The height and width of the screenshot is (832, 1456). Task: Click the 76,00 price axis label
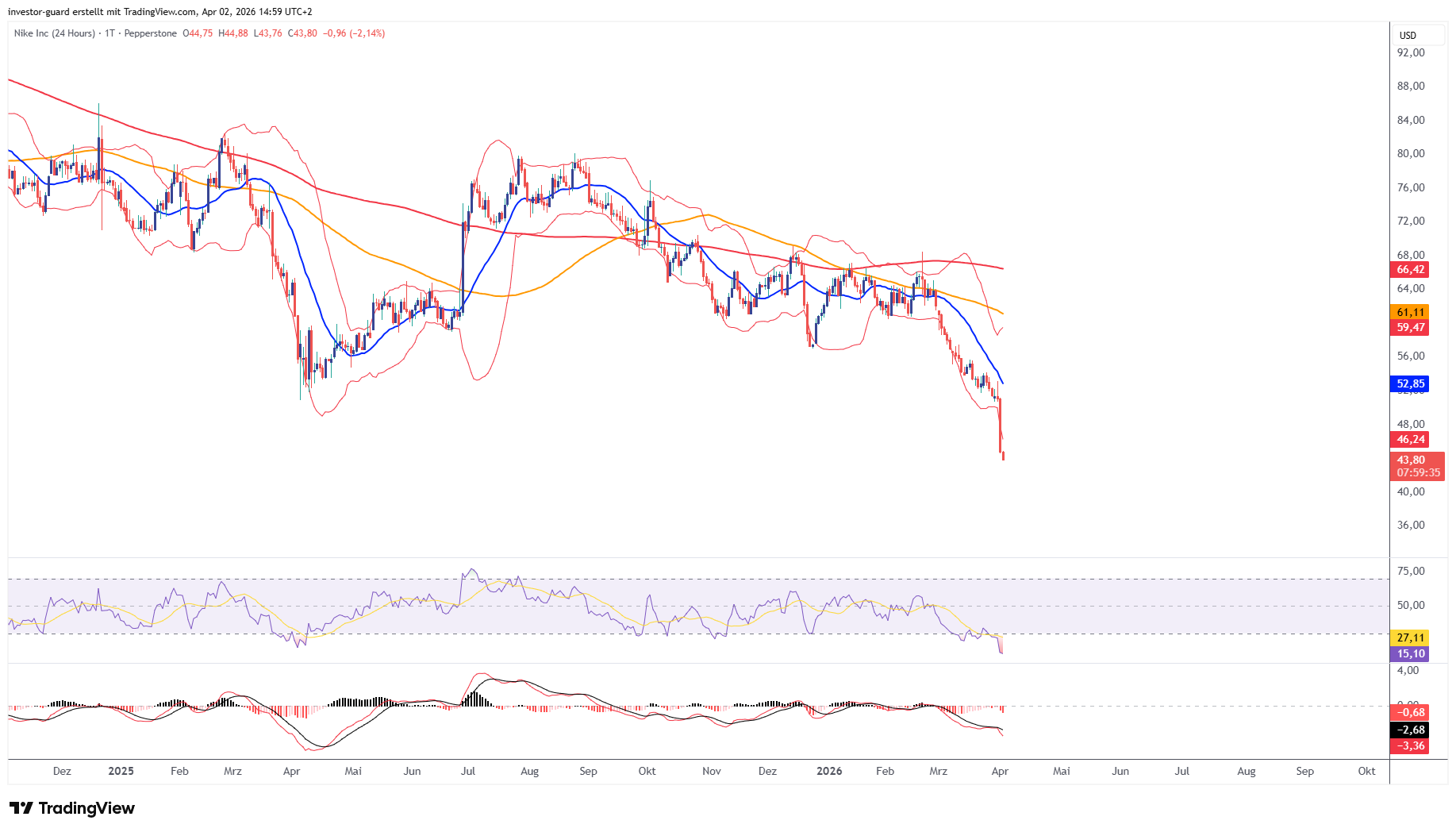(x=1411, y=188)
